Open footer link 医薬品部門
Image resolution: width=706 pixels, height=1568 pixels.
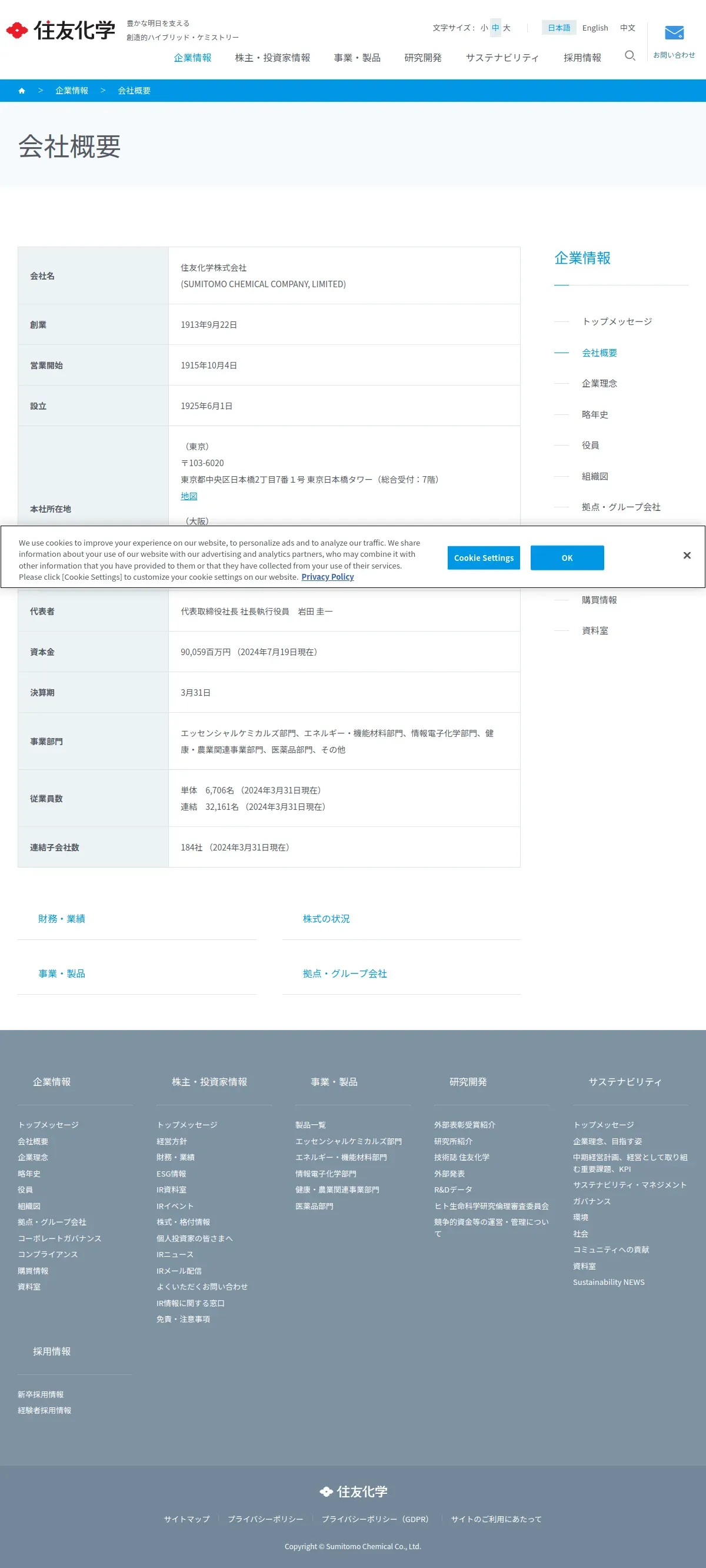314,1207
